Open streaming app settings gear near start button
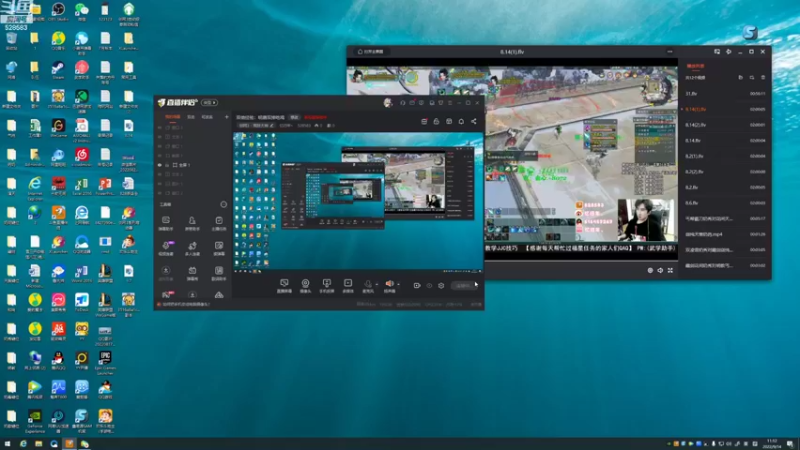Image resolution: width=800 pixels, height=450 pixels. coord(441,286)
